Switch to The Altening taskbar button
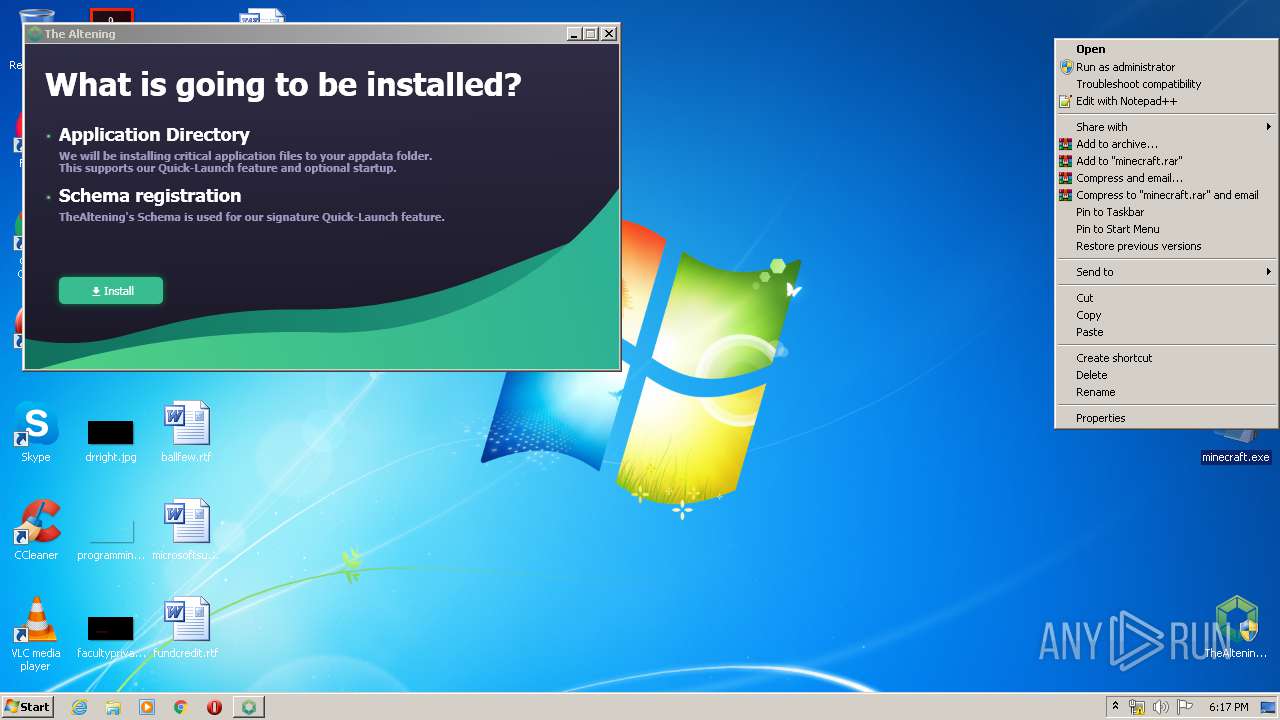Screen dimensions: 1280x720 pos(249,707)
